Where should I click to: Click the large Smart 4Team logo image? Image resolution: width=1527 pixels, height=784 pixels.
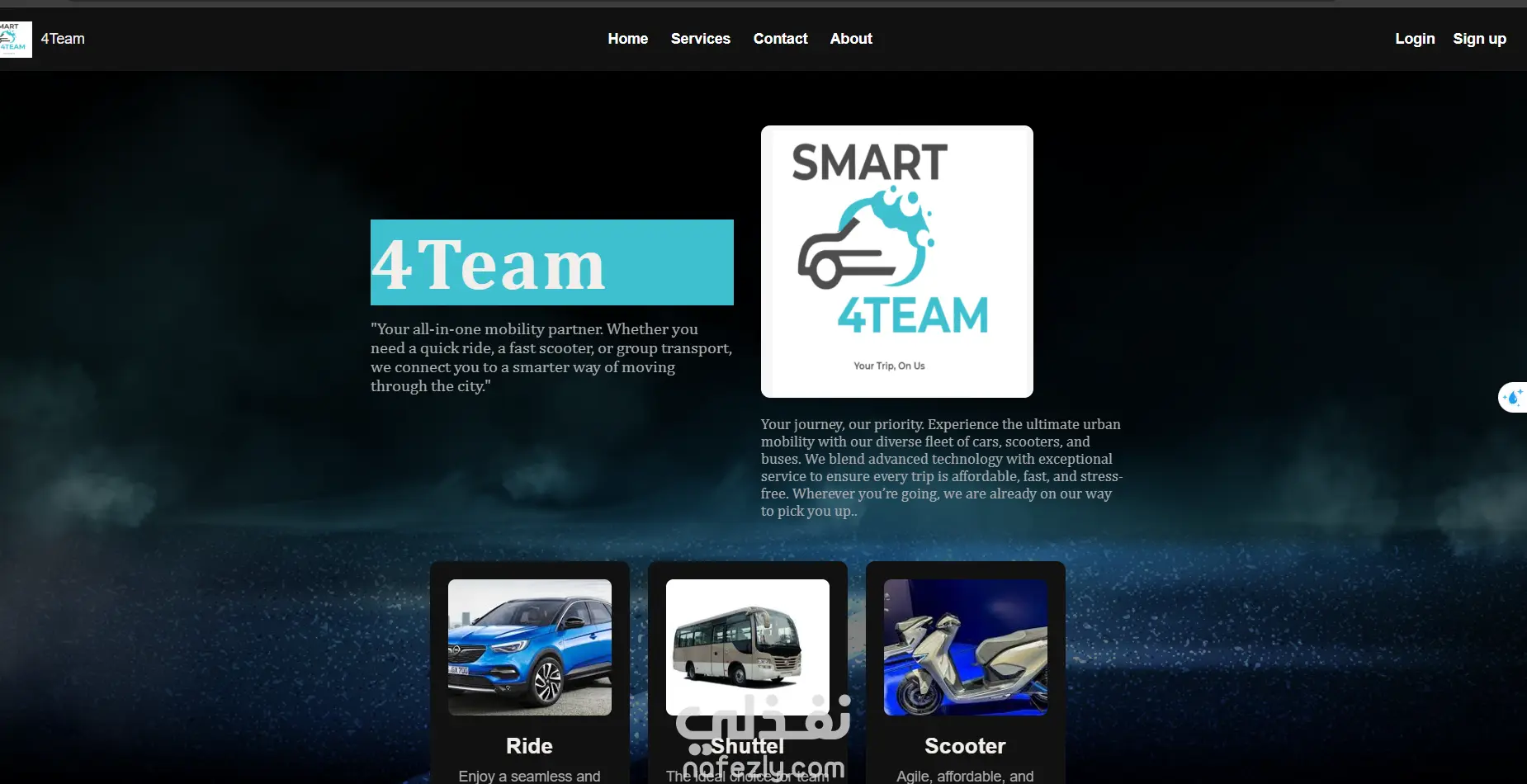click(897, 262)
